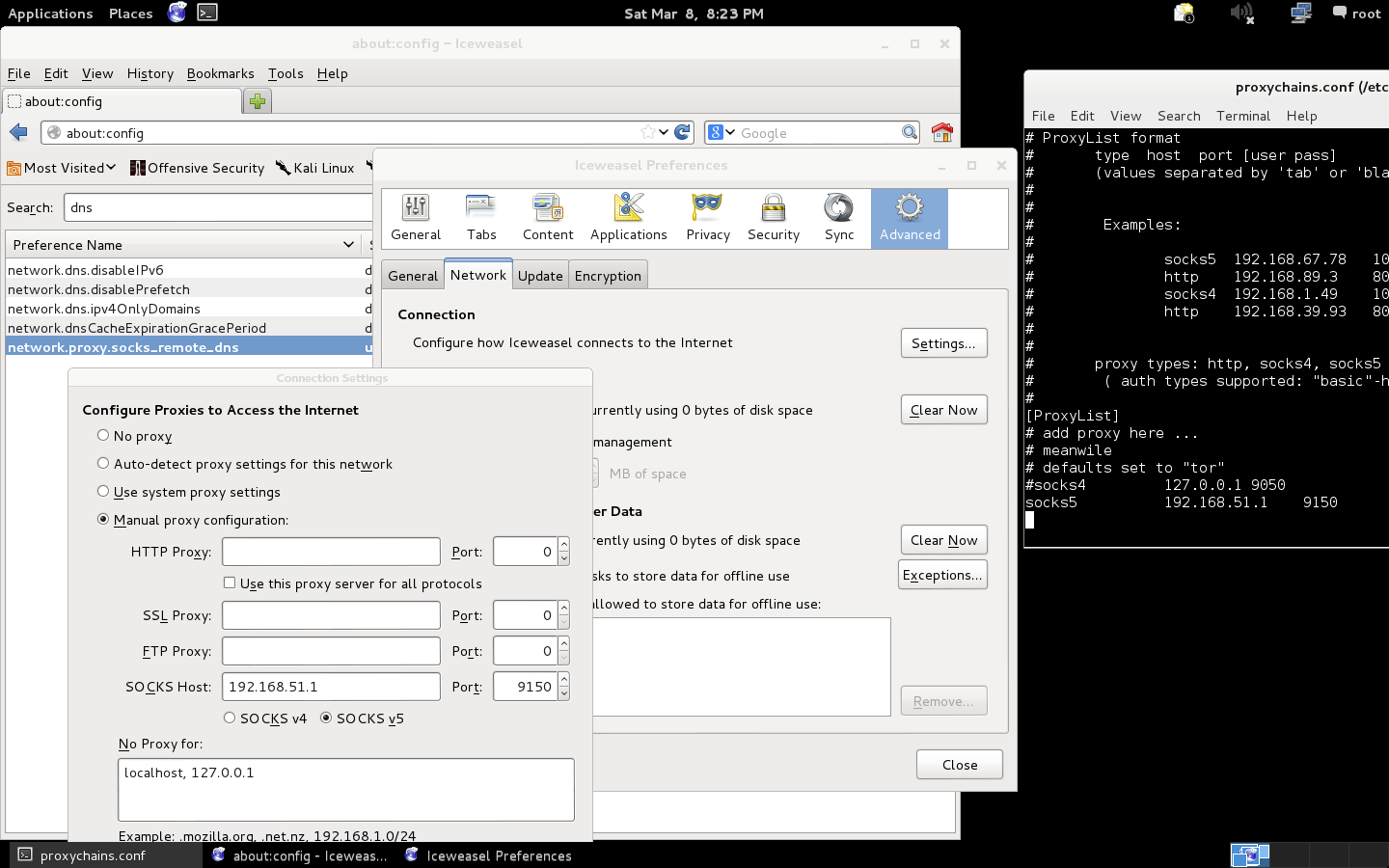Screen dimensions: 1389x868
Task: Open the Exceptions... dialog
Action: click(942, 575)
